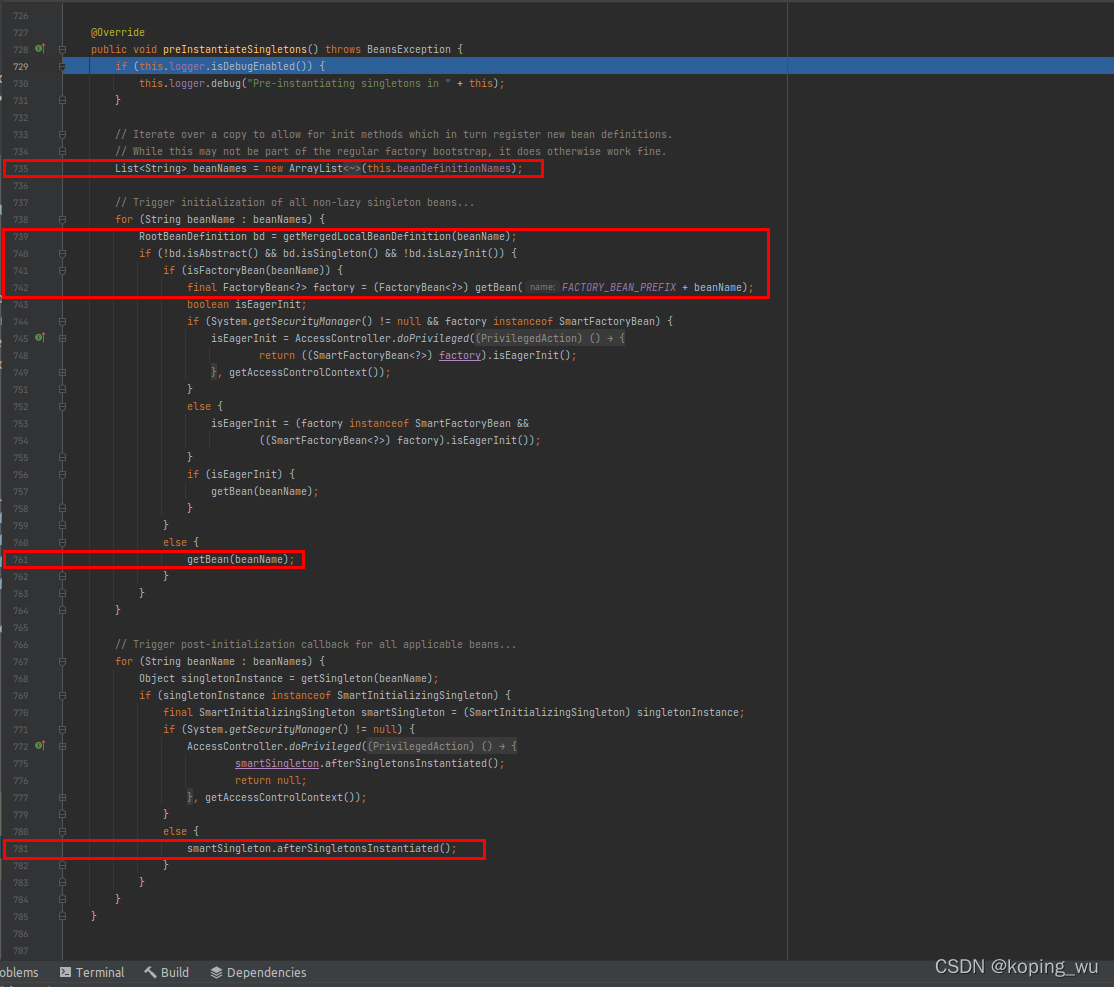Expand folded lambda fold marker at line 772
This screenshot has width=1114, height=987.
click(63, 746)
